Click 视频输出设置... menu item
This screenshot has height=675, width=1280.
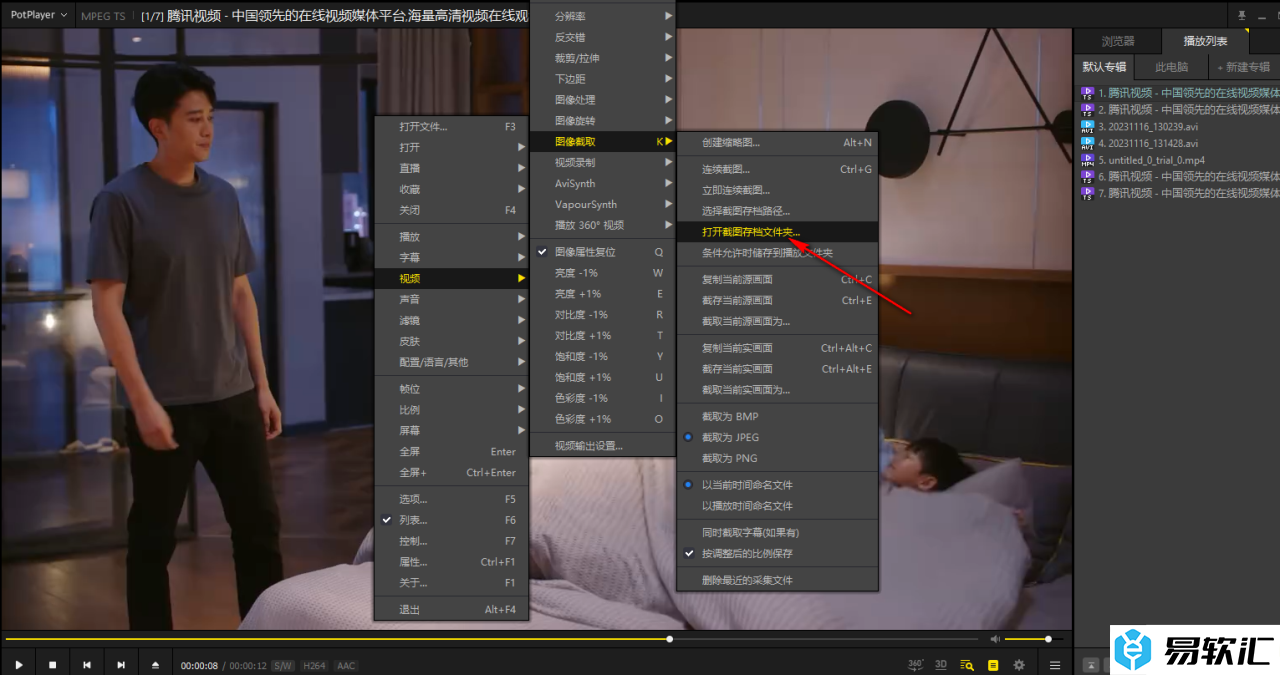coord(603,446)
